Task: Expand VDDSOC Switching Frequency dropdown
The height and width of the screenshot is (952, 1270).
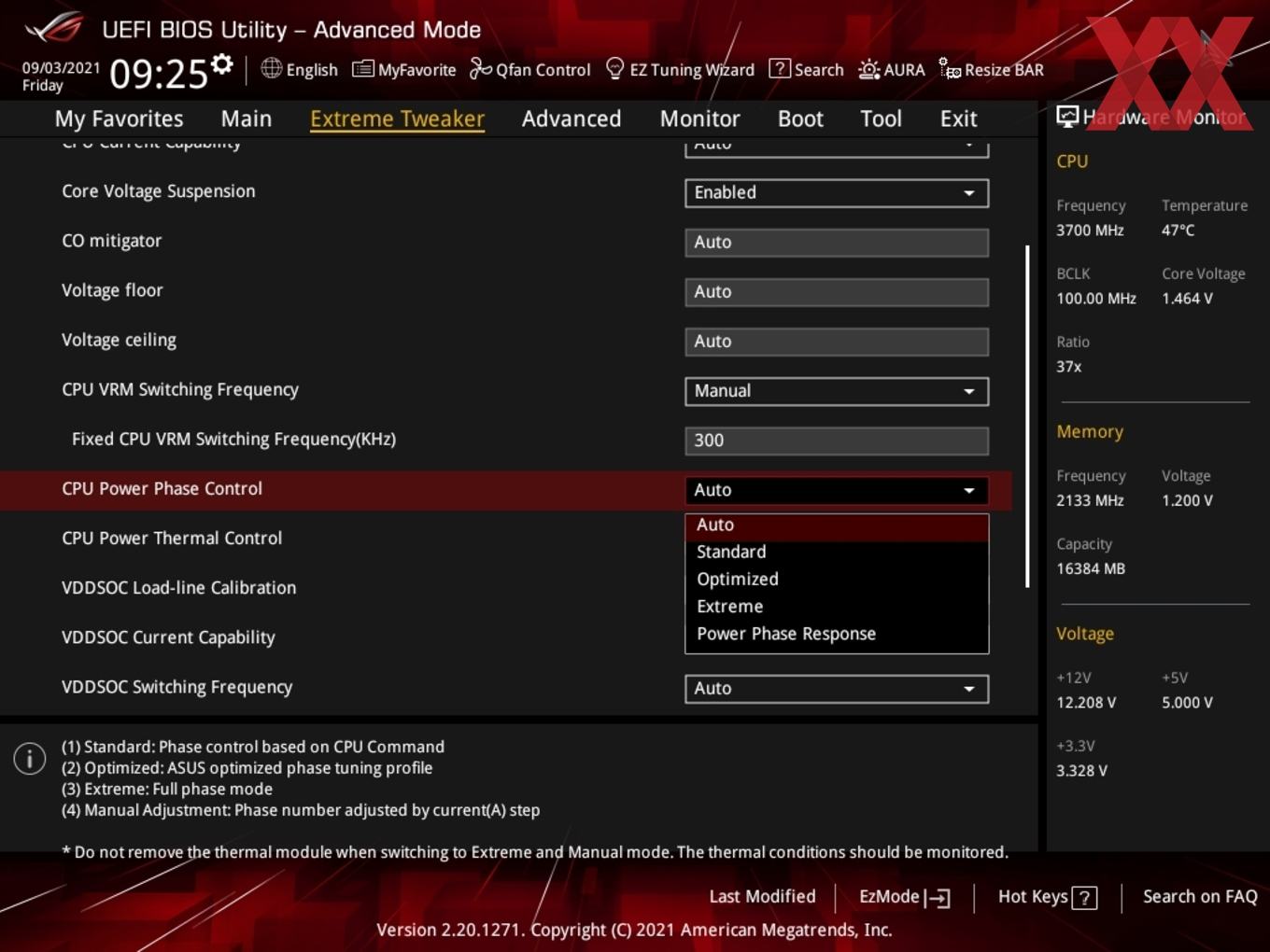Action: click(837, 689)
